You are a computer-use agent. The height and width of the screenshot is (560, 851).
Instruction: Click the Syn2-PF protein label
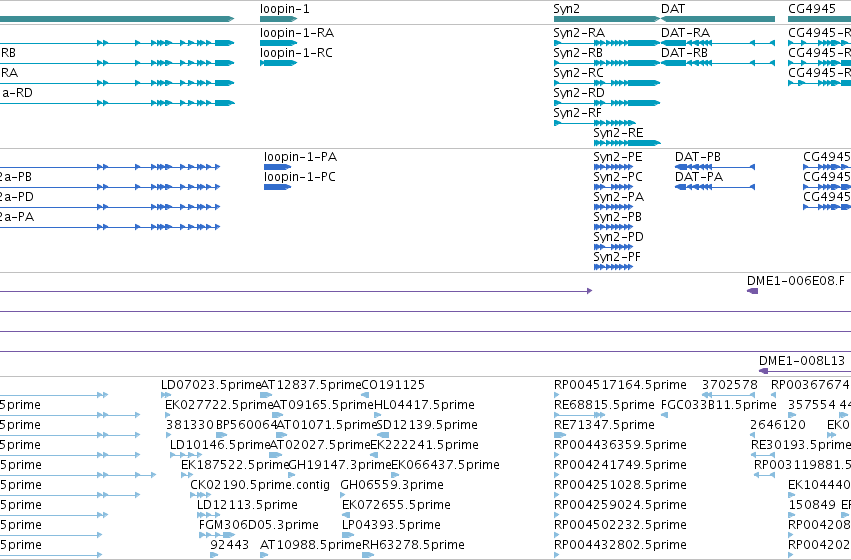(x=617, y=257)
